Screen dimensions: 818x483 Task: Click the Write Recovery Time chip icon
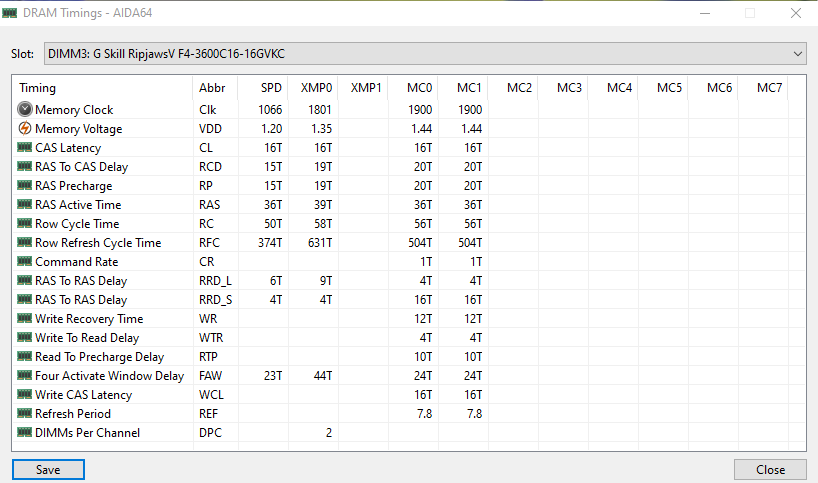click(25, 318)
